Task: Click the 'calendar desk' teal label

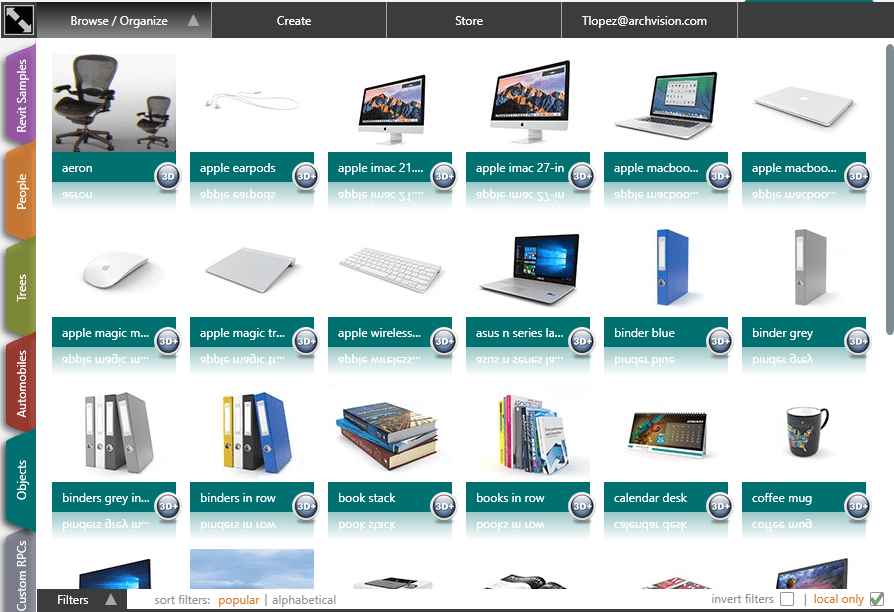Action: (x=666, y=497)
